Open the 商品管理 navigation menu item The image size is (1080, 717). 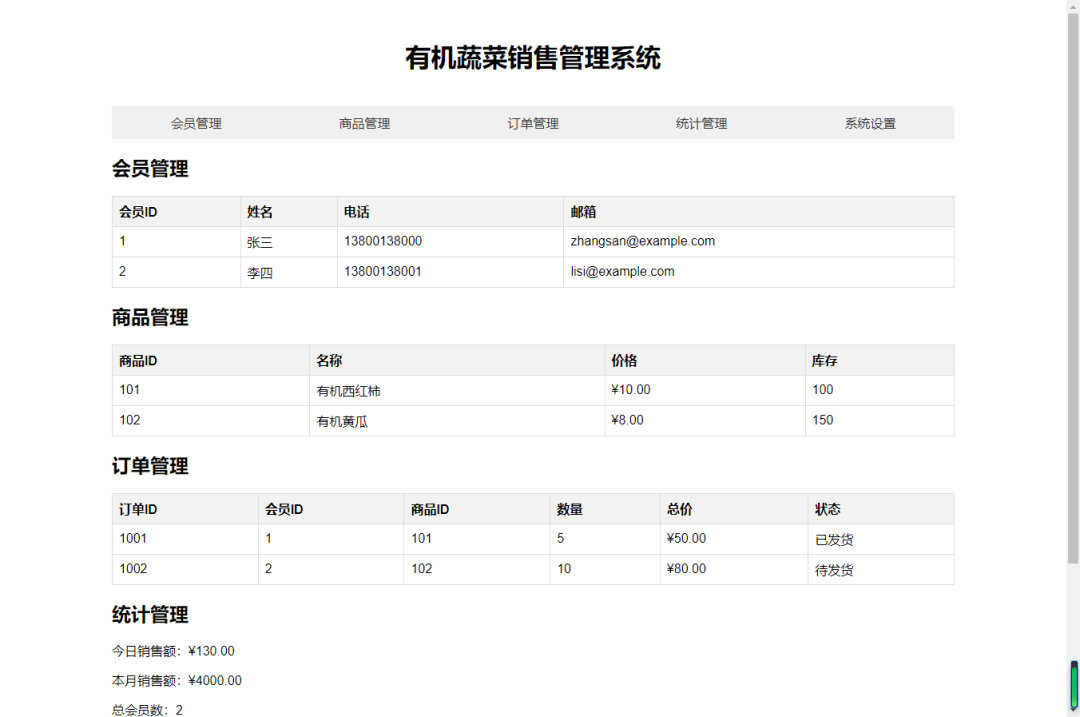(x=364, y=122)
